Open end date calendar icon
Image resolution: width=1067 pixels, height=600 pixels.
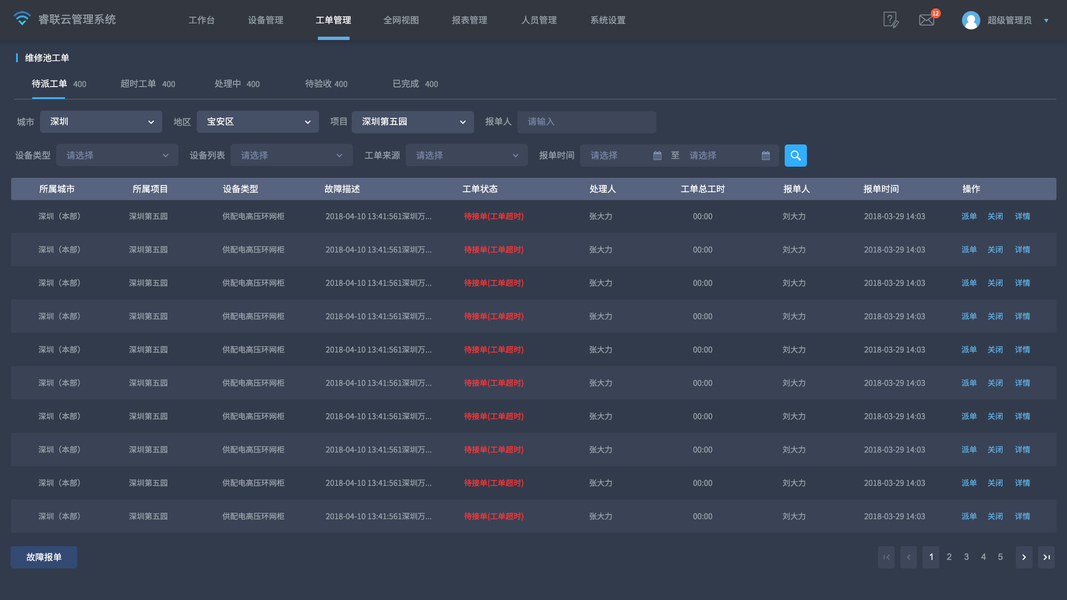point(766,156)
